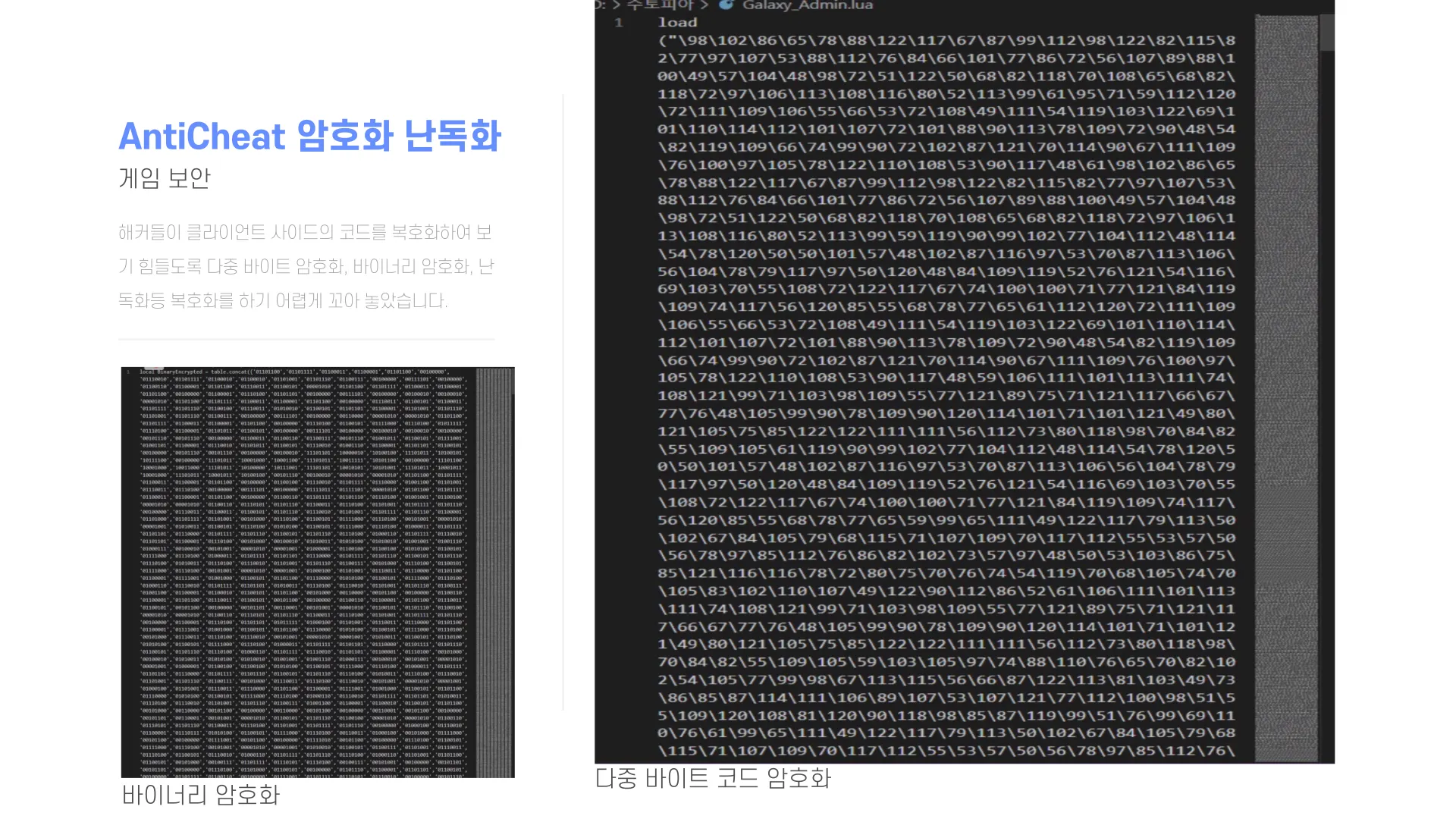Expand chevron between 수토피아 and Galaxy_Admin.lua
Image resolution: width=1456 pixels, height=819 pixels.
(704, 5)
